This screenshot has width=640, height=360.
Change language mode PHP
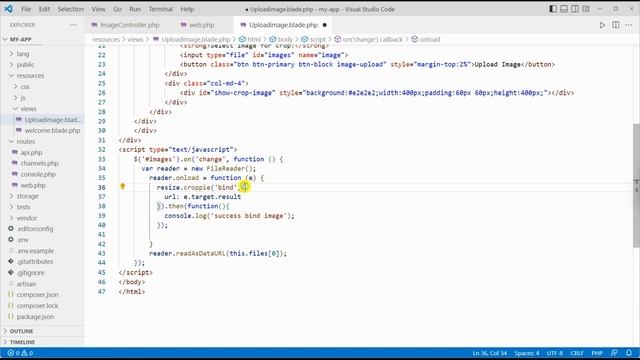[597, 353]
